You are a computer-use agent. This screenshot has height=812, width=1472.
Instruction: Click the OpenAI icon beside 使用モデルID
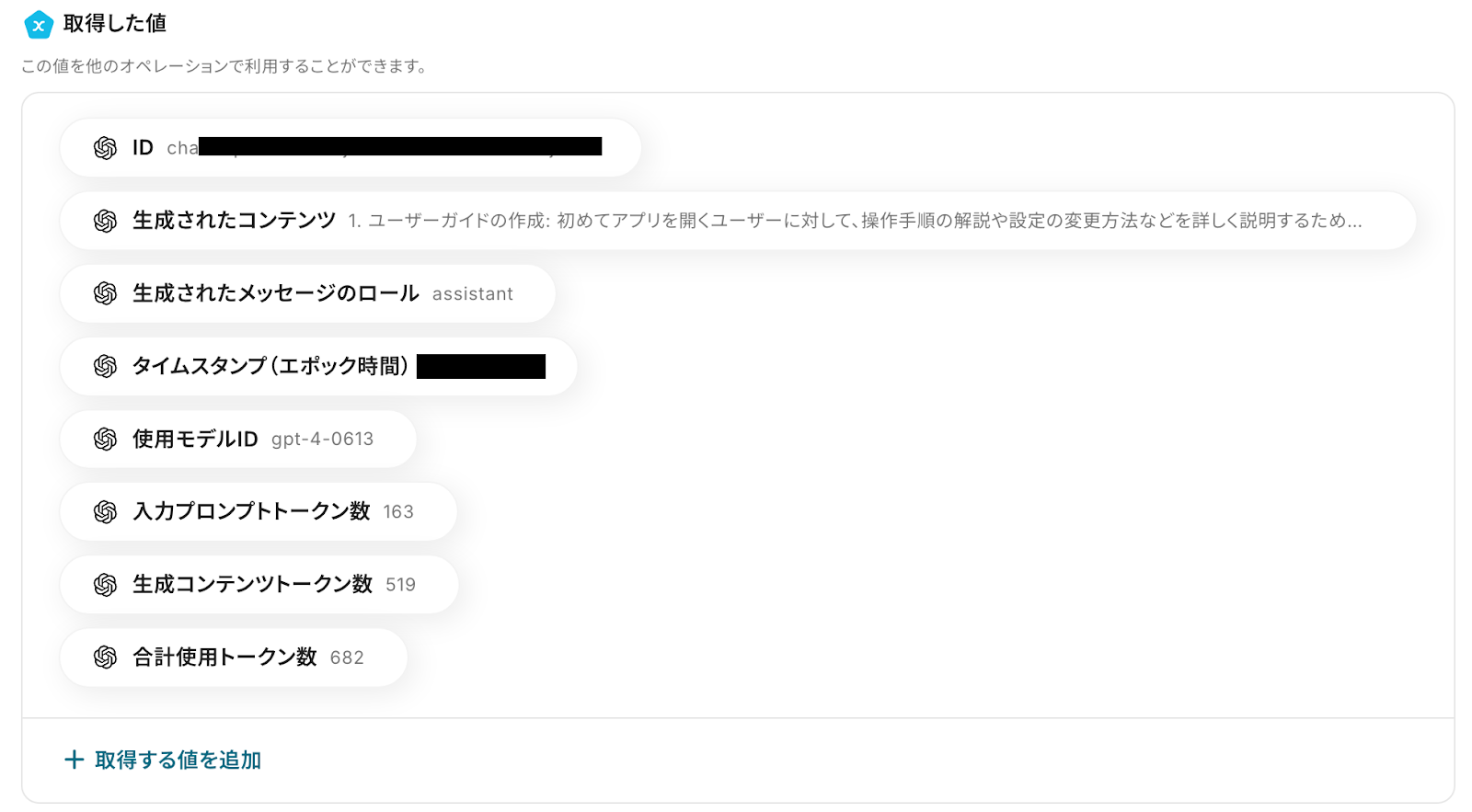(105, 439)
